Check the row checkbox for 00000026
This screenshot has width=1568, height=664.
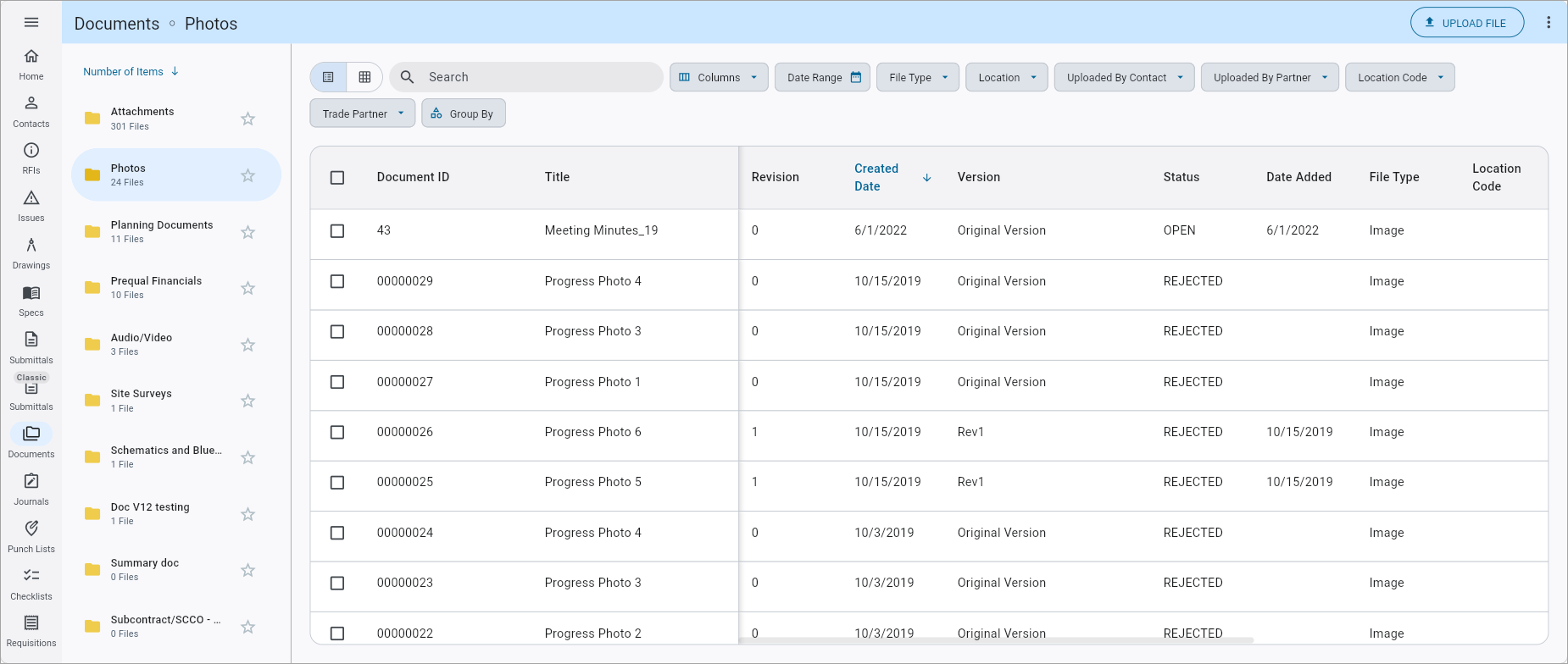coord(337,432)
